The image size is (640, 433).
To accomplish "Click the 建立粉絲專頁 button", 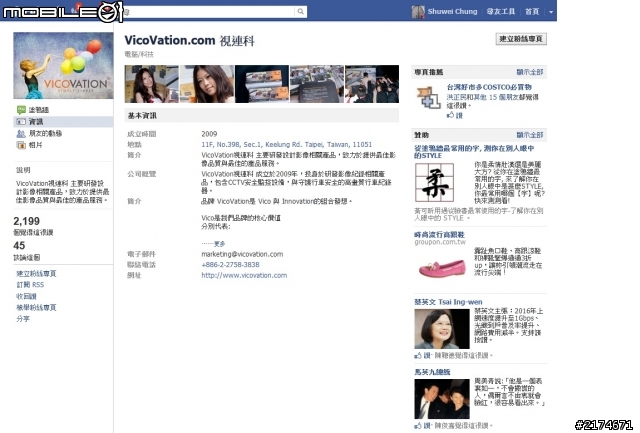I will coord(521,39).
